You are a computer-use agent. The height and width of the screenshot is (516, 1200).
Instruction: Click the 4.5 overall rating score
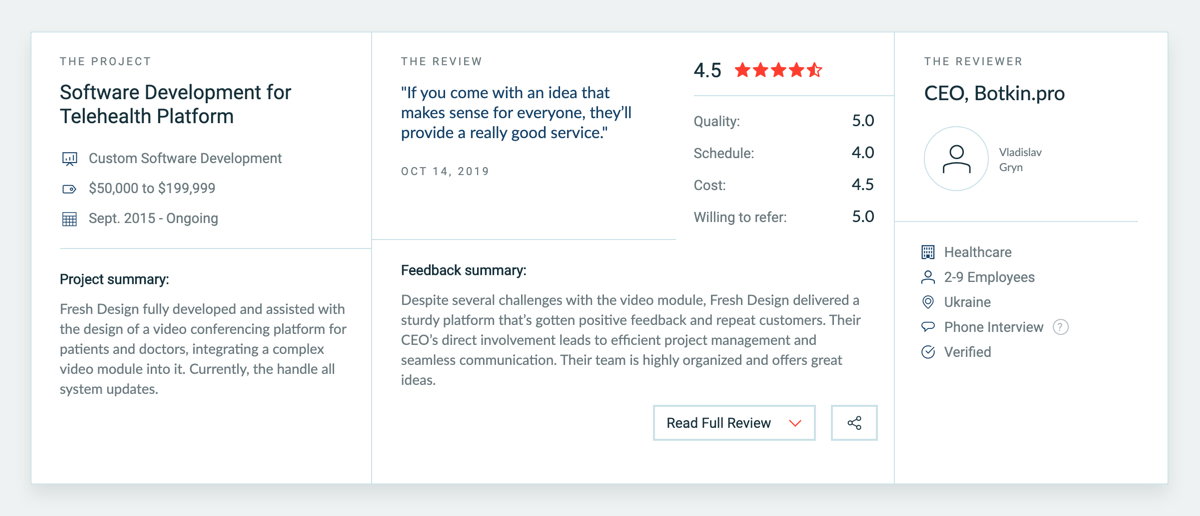coord(707,70)
